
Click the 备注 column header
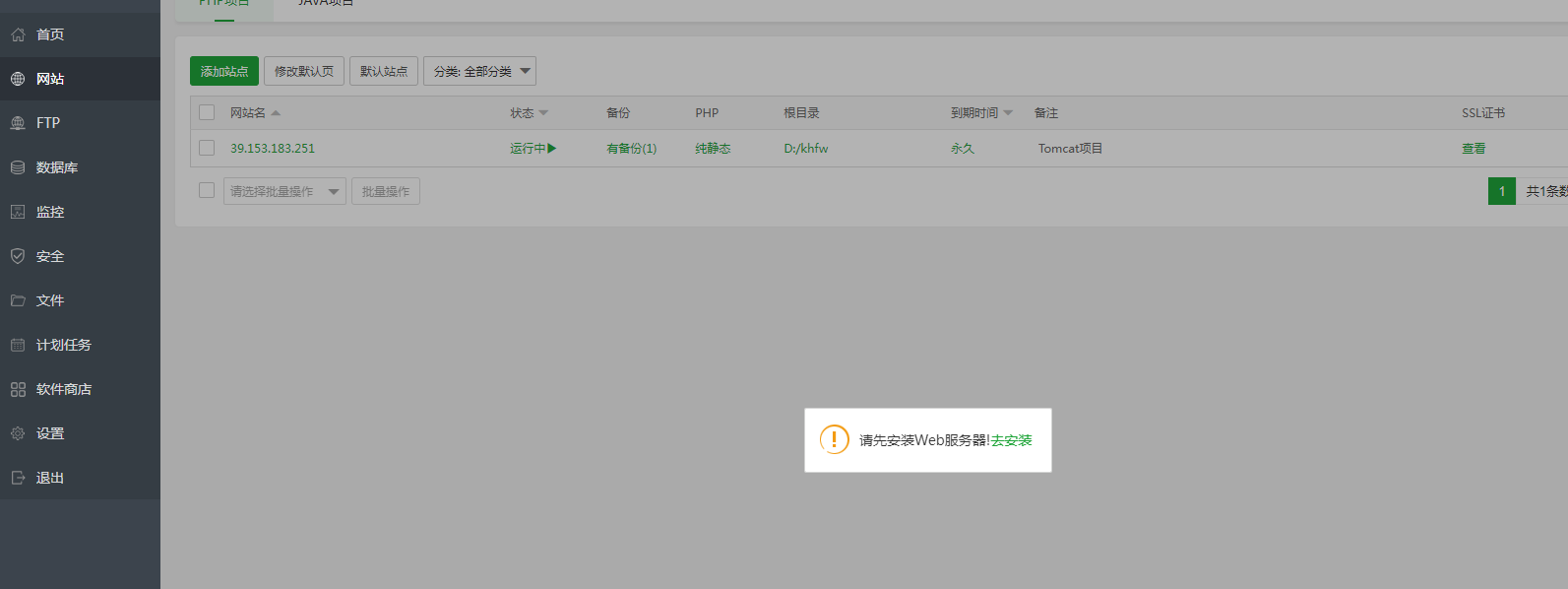[x=1046, y=113]
